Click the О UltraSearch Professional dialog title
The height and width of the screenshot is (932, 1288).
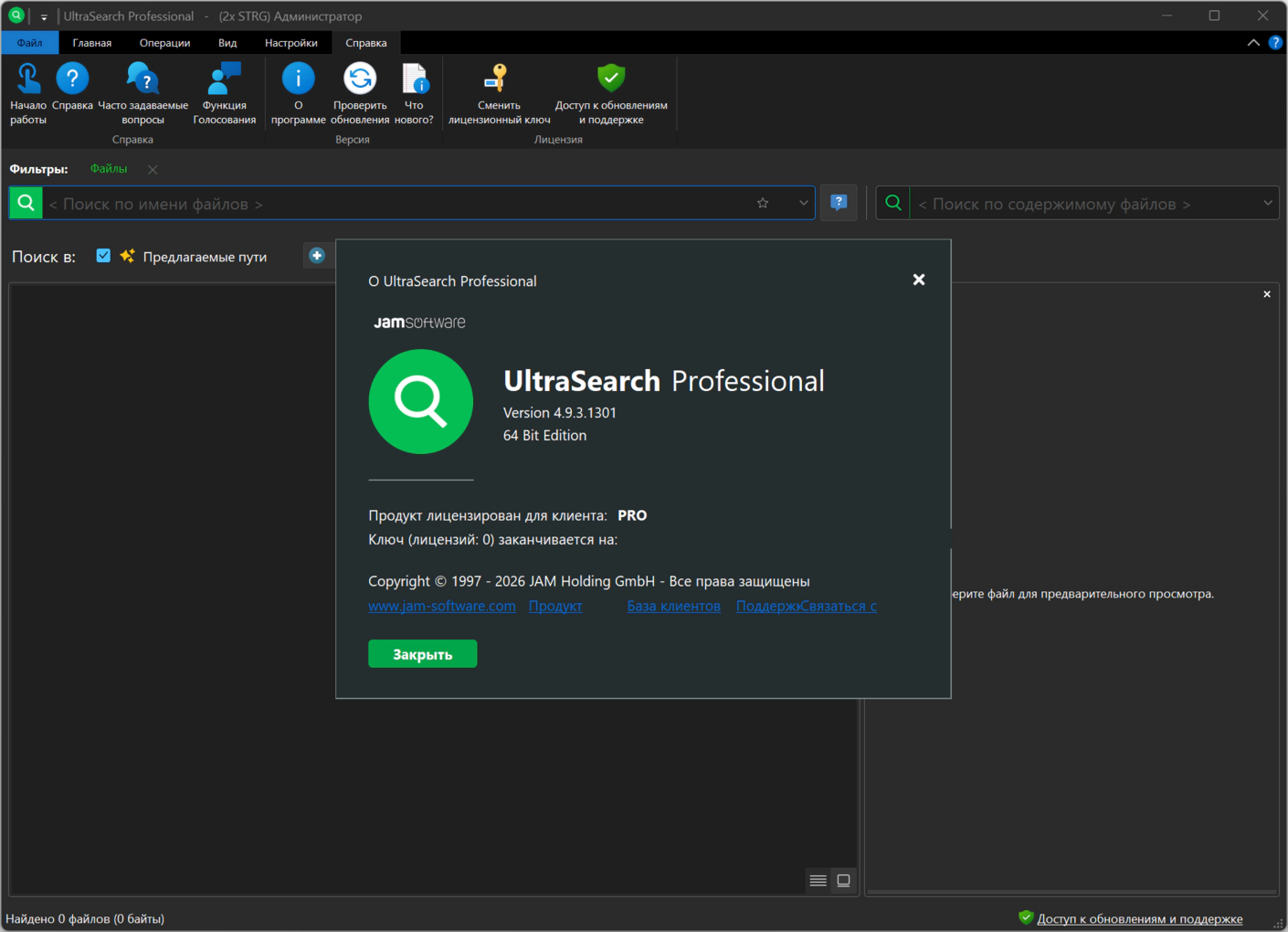pyautogui.click(x=452, y=281)
